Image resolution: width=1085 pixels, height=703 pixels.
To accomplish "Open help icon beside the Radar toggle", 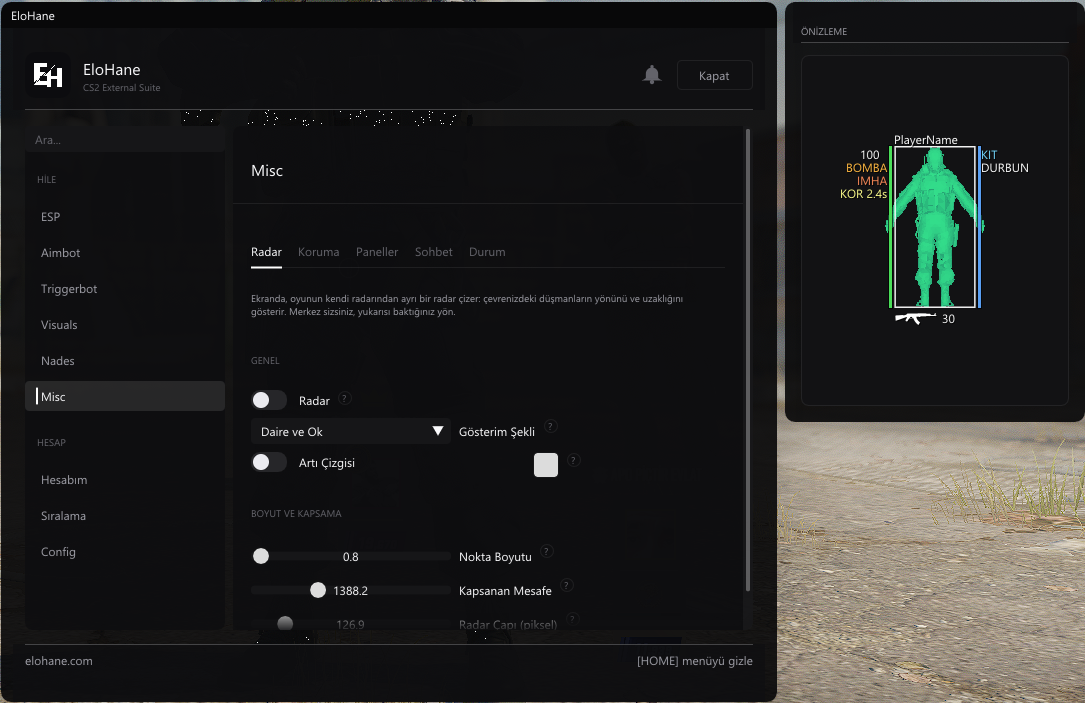I will 345,398.
